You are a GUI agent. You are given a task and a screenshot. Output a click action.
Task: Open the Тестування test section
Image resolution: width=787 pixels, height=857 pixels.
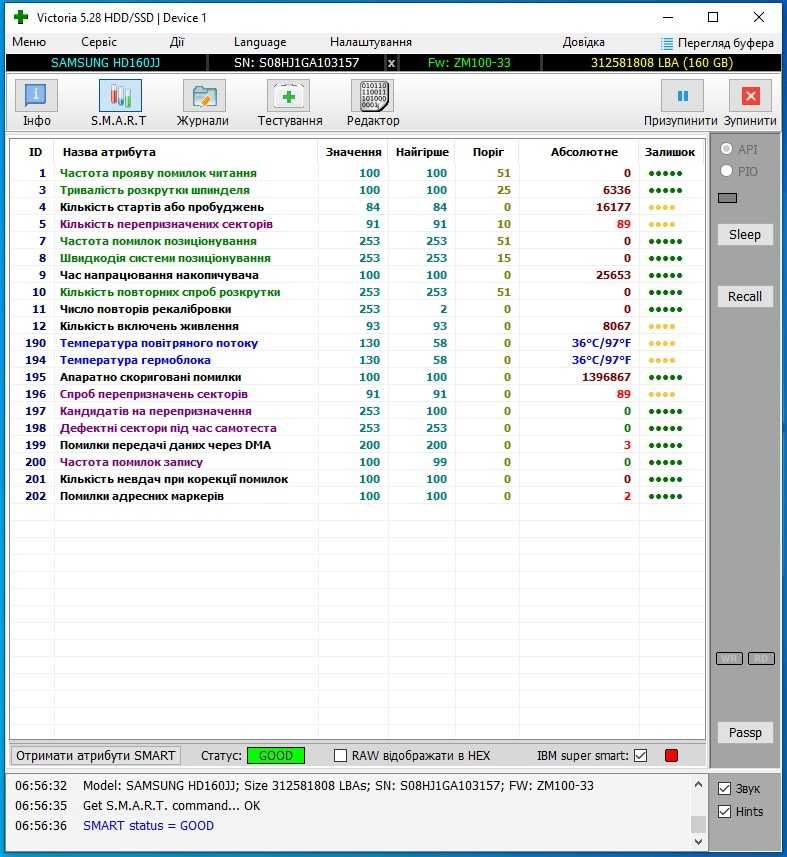click(x=289, y=103)
